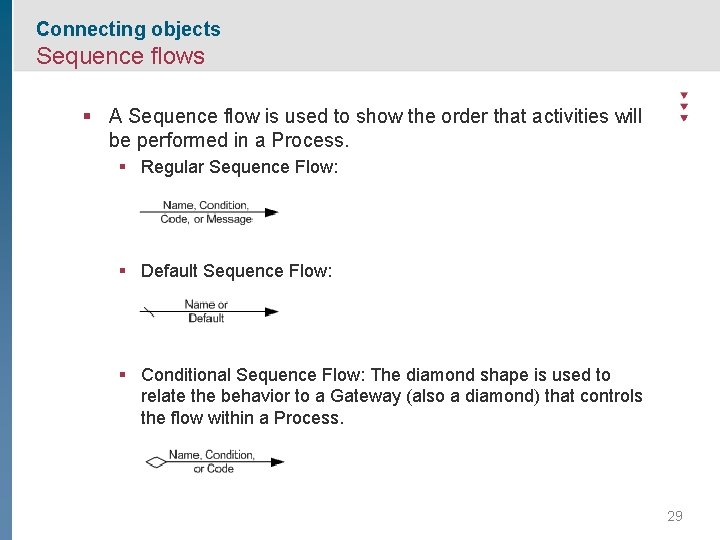Image resolution: width=720 pixels, height=540 pixels.
Task: Click the arrowhead of the Default Sequence Flow
Action: point(271,312)
